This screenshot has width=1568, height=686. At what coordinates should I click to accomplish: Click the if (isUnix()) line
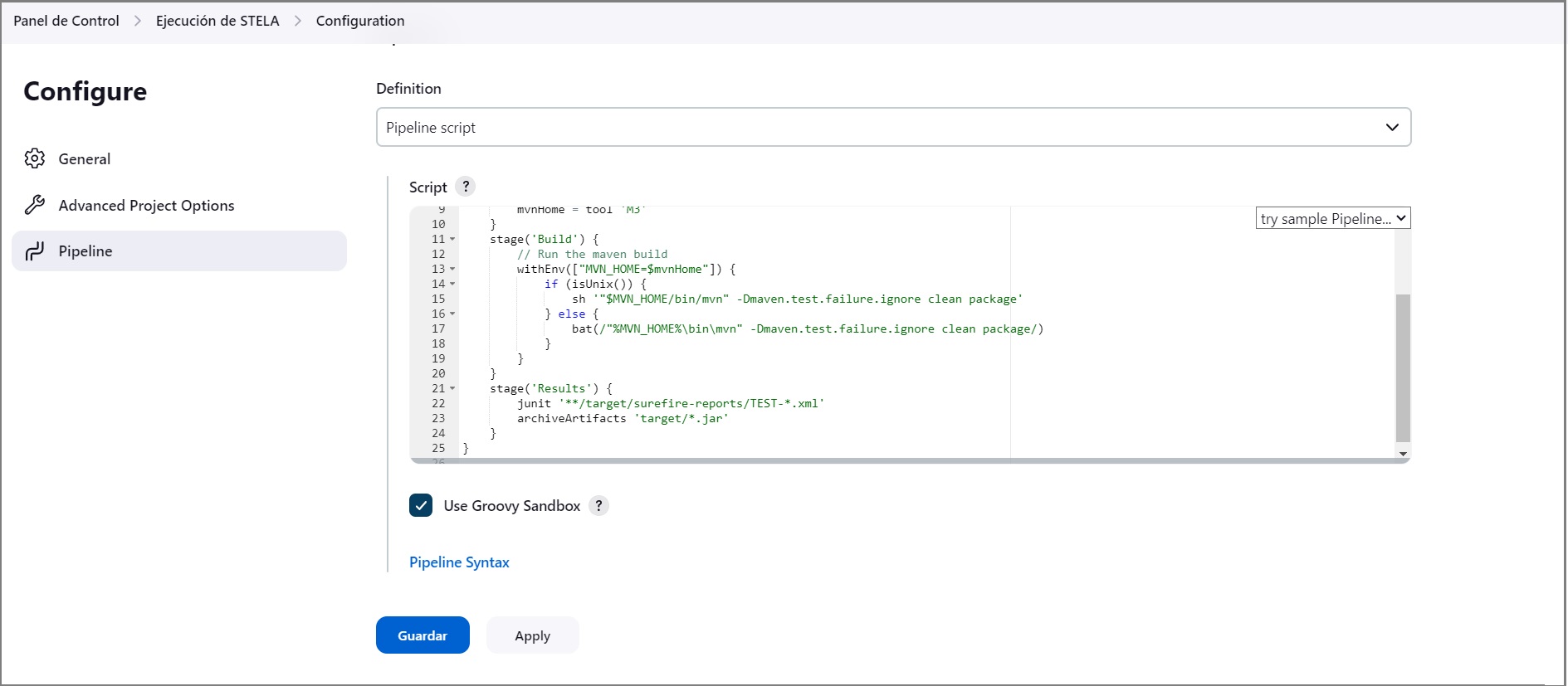click(x=595, y=284)
